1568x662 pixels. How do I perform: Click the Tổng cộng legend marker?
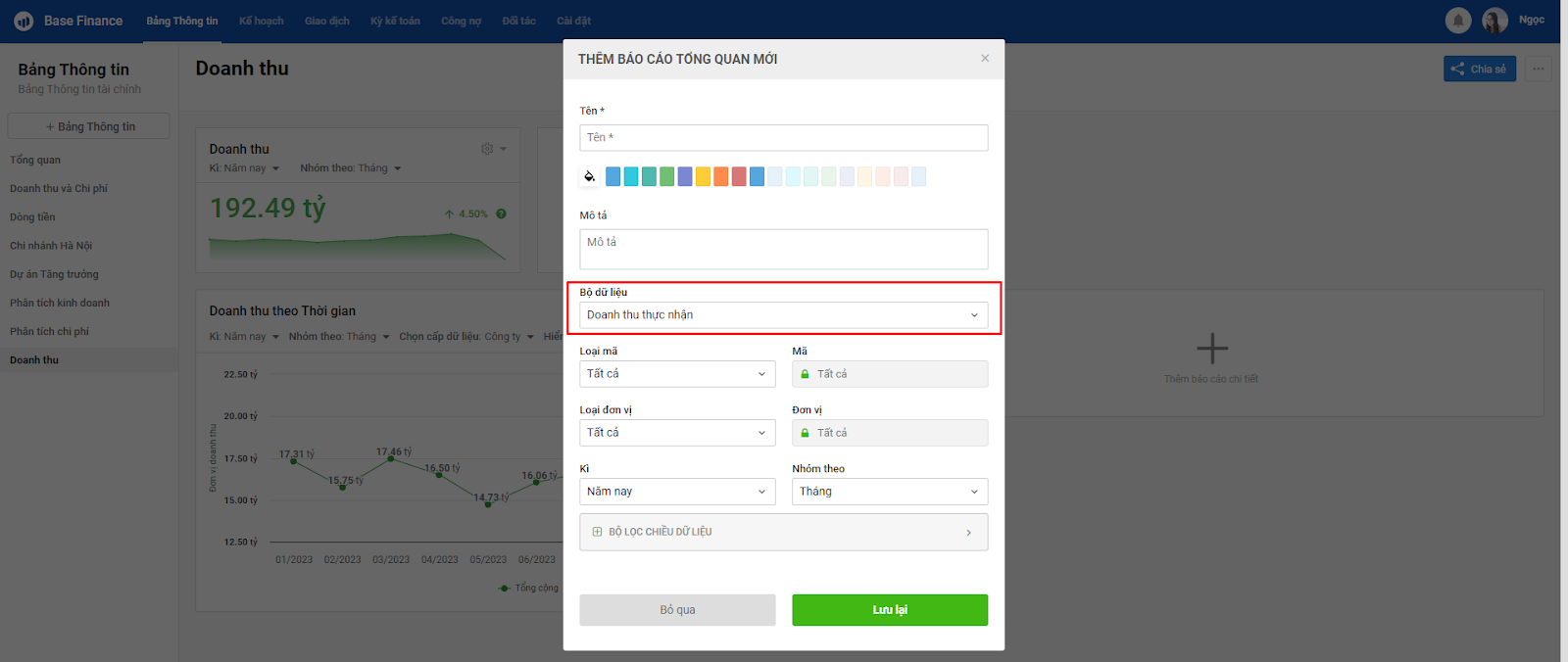click(504, 588)
